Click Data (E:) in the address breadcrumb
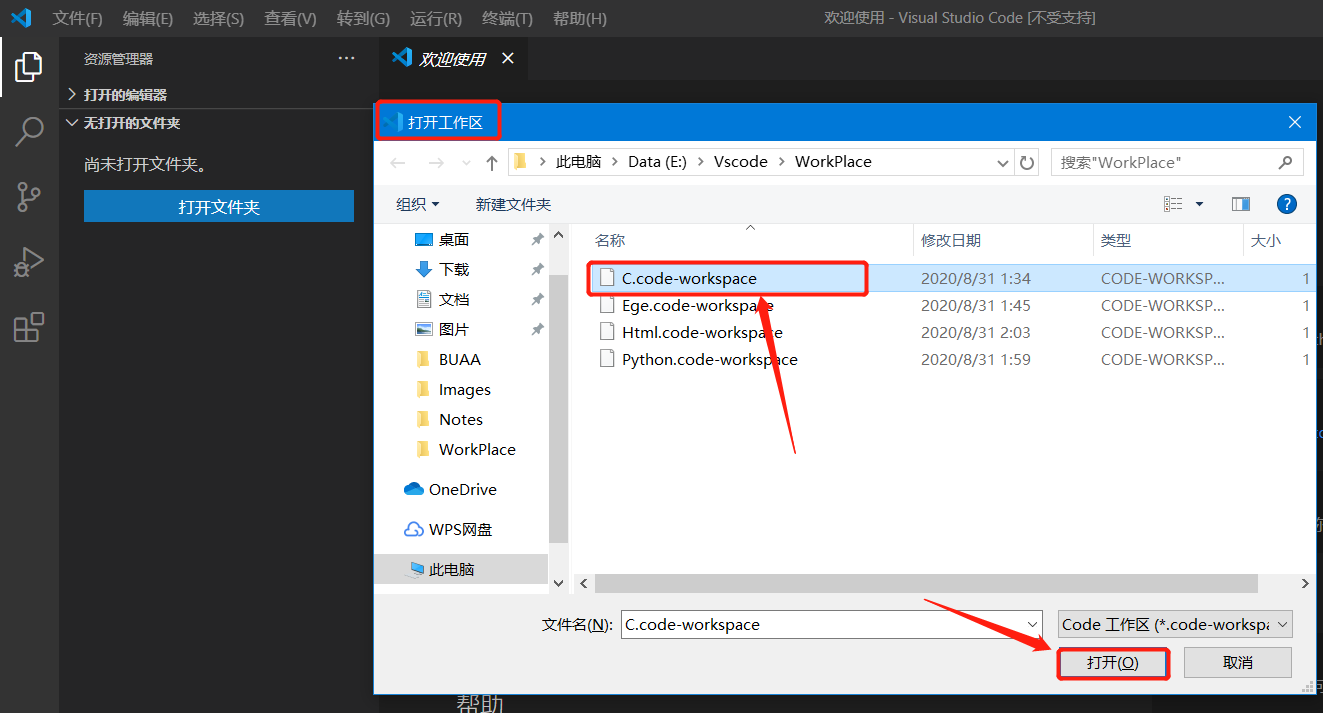This screenshot has width=1323, height=713. point(657,162)
